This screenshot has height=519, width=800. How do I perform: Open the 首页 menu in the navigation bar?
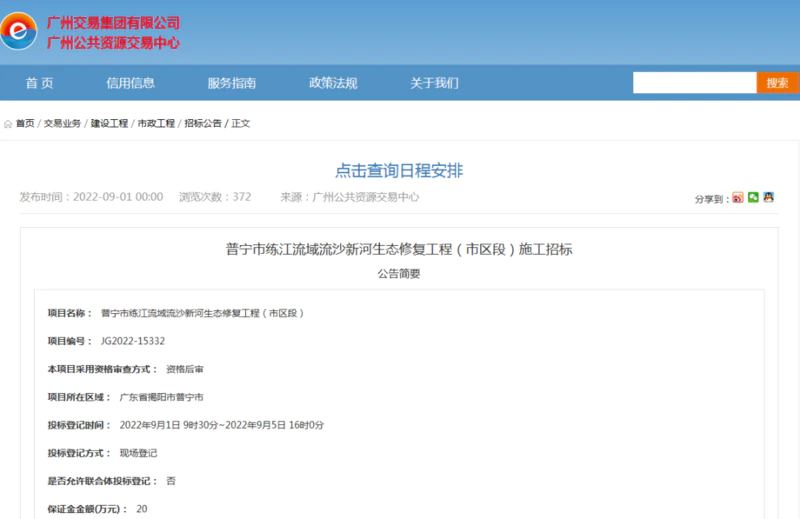click(40, 83)
